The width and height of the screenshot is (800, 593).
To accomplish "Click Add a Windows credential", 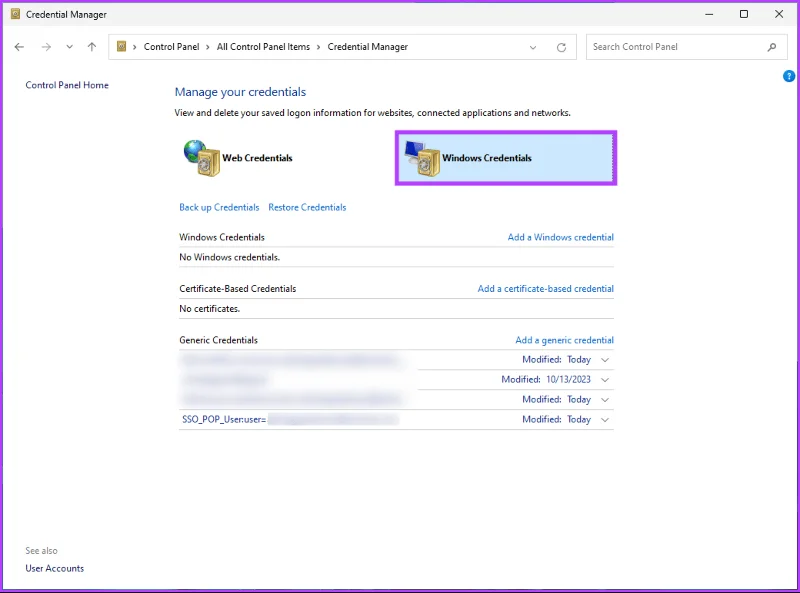I will pyautogui.click(x=560, y=237).
